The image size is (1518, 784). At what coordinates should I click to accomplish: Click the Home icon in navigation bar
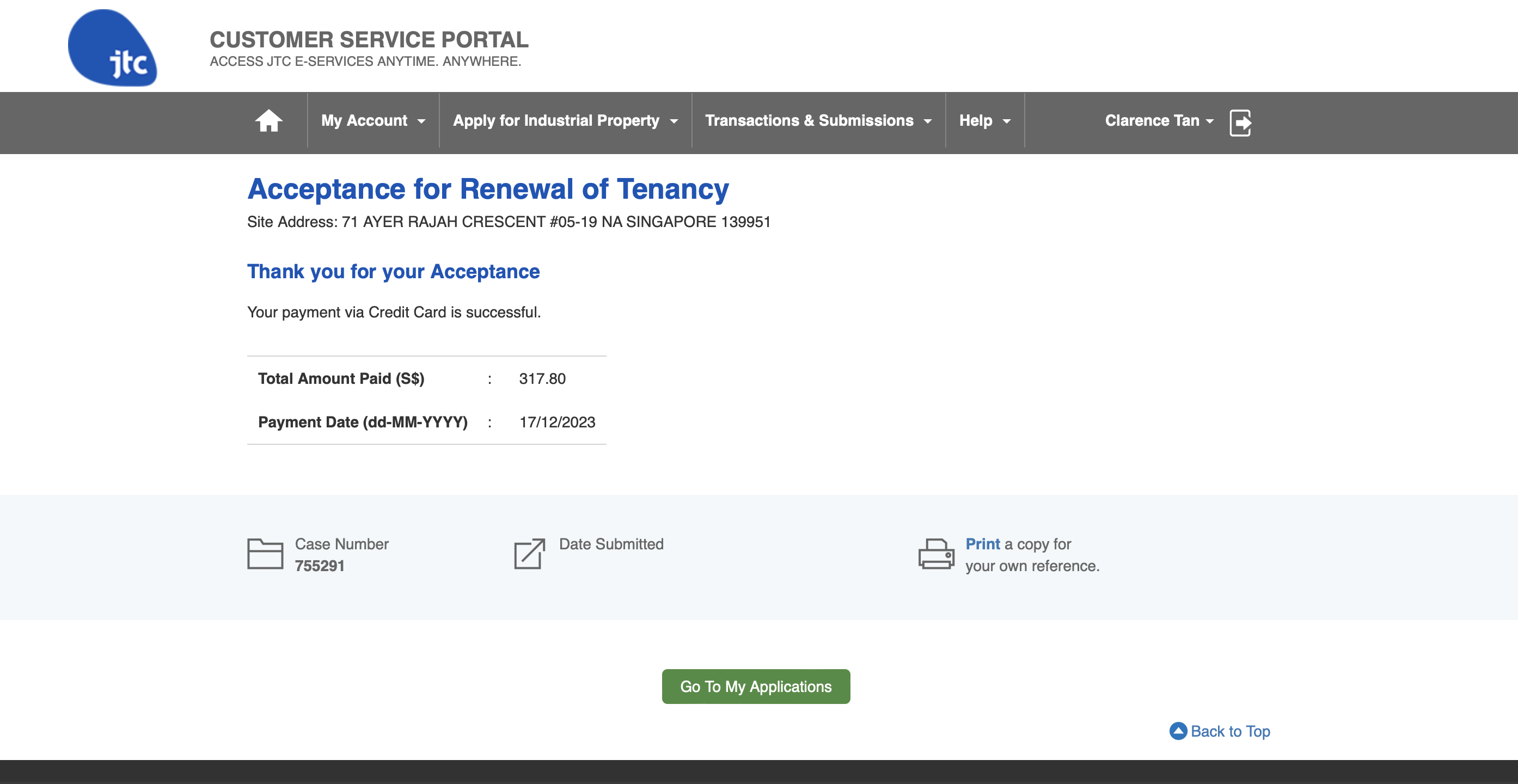point(269,121)
